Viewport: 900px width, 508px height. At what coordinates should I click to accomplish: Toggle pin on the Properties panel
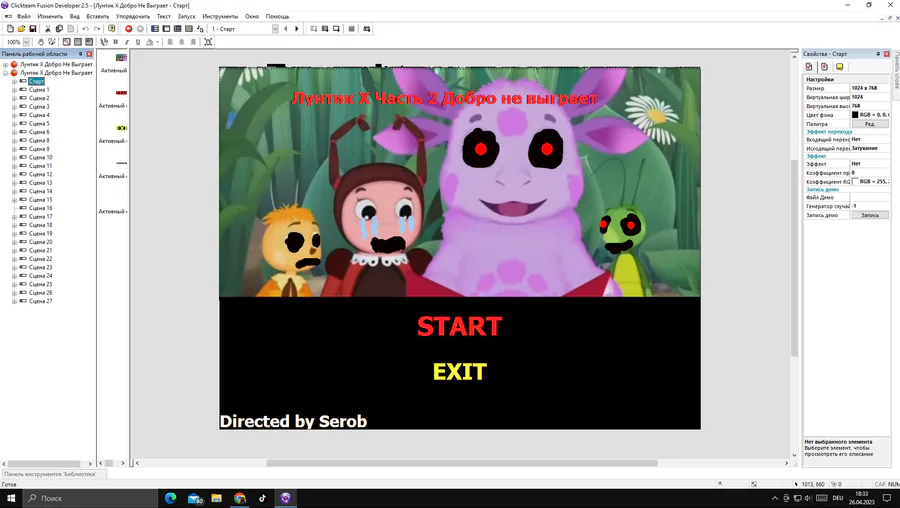(878, 54)
